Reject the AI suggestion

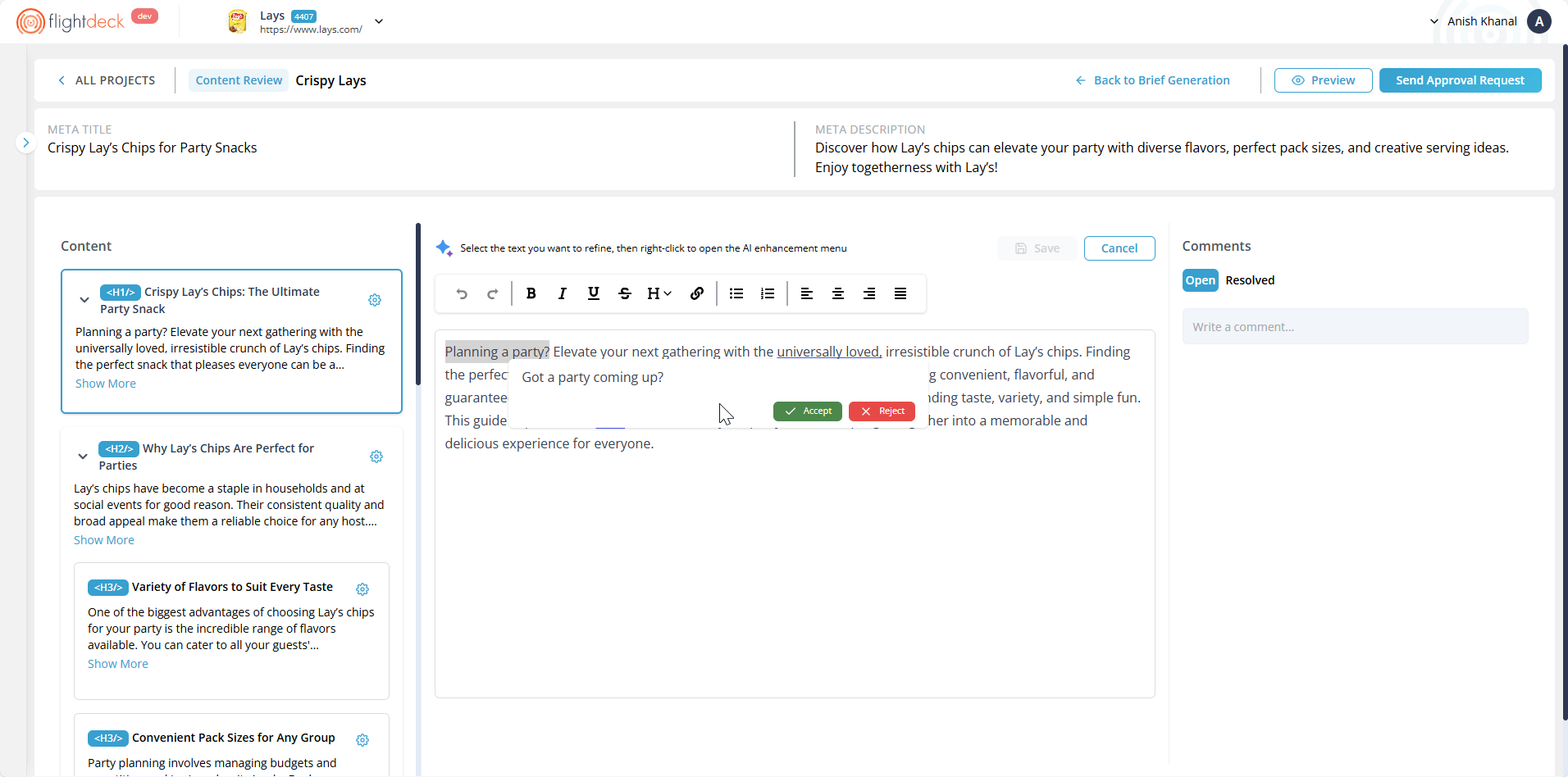882,411
